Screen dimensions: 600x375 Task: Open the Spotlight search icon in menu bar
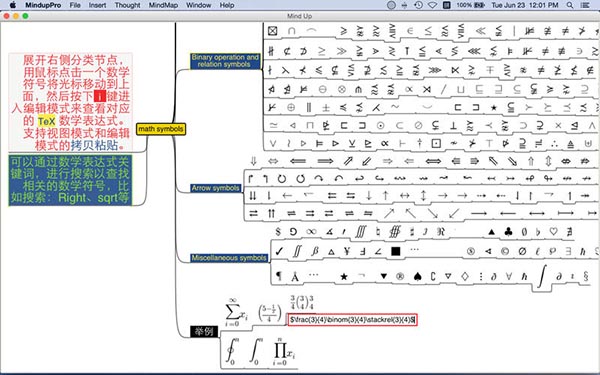click(x=570, y=5)
